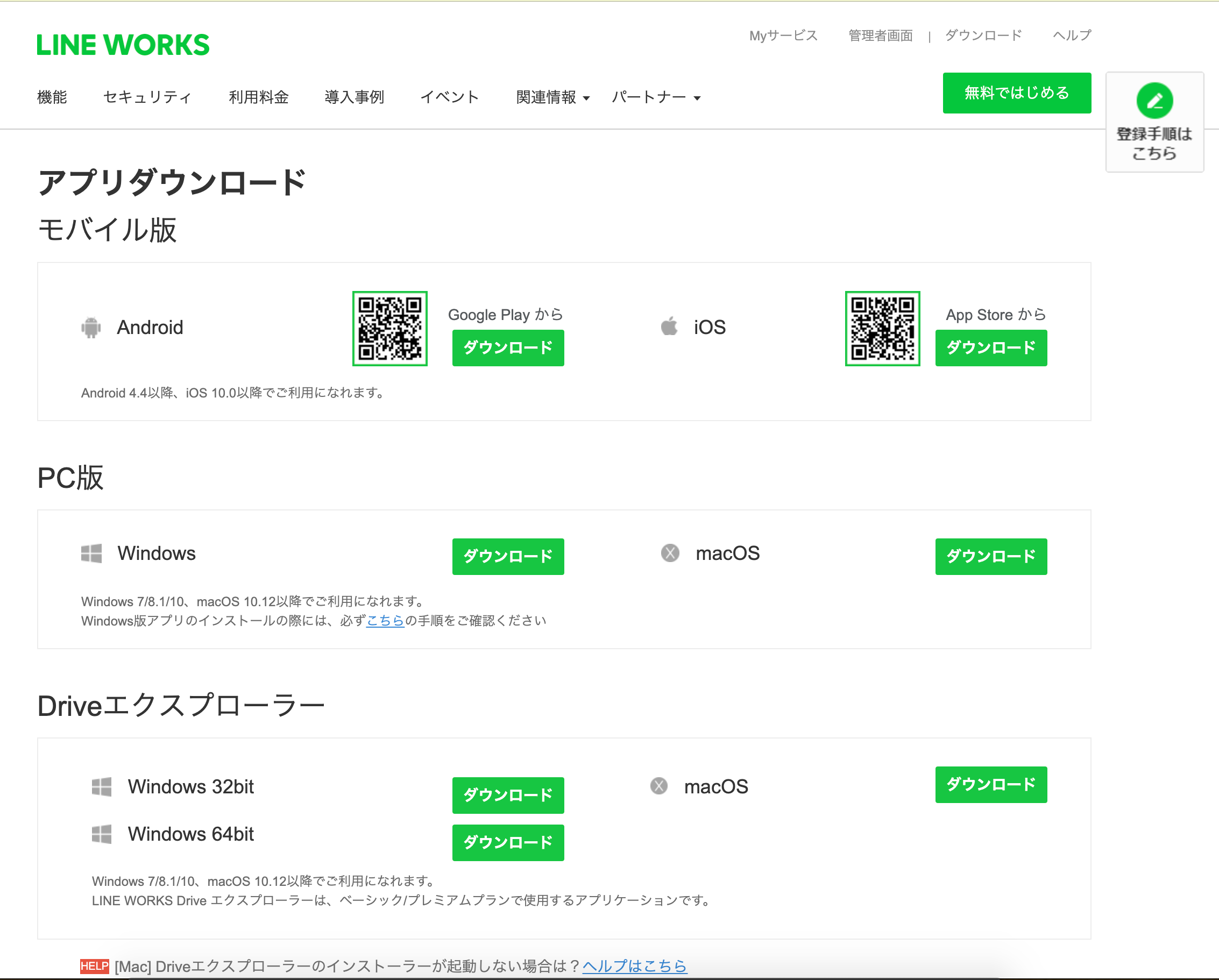Screen dimensions: 1219x980
Task: Open the セキュリティ menu item
Action: [x=147, y=97]
